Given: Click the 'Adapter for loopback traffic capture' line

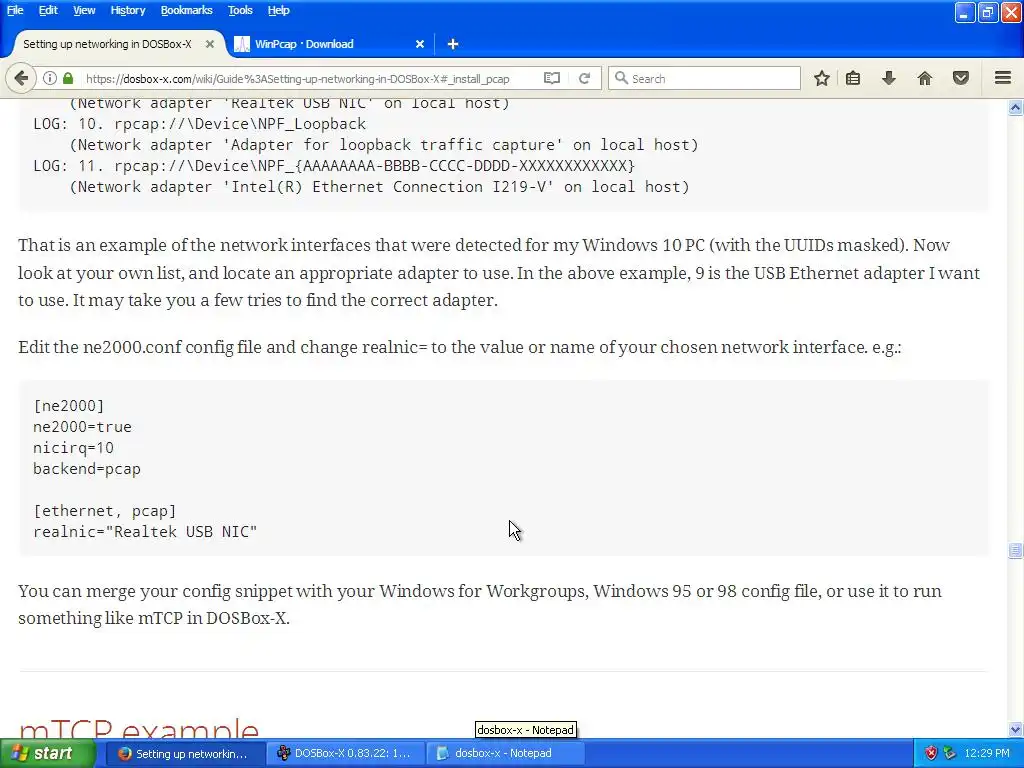Looking at the screenshot, I should click(383, 145).
